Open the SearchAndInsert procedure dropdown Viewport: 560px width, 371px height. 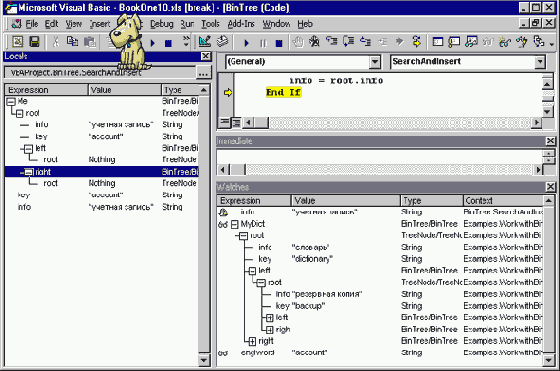coord(540,62)
